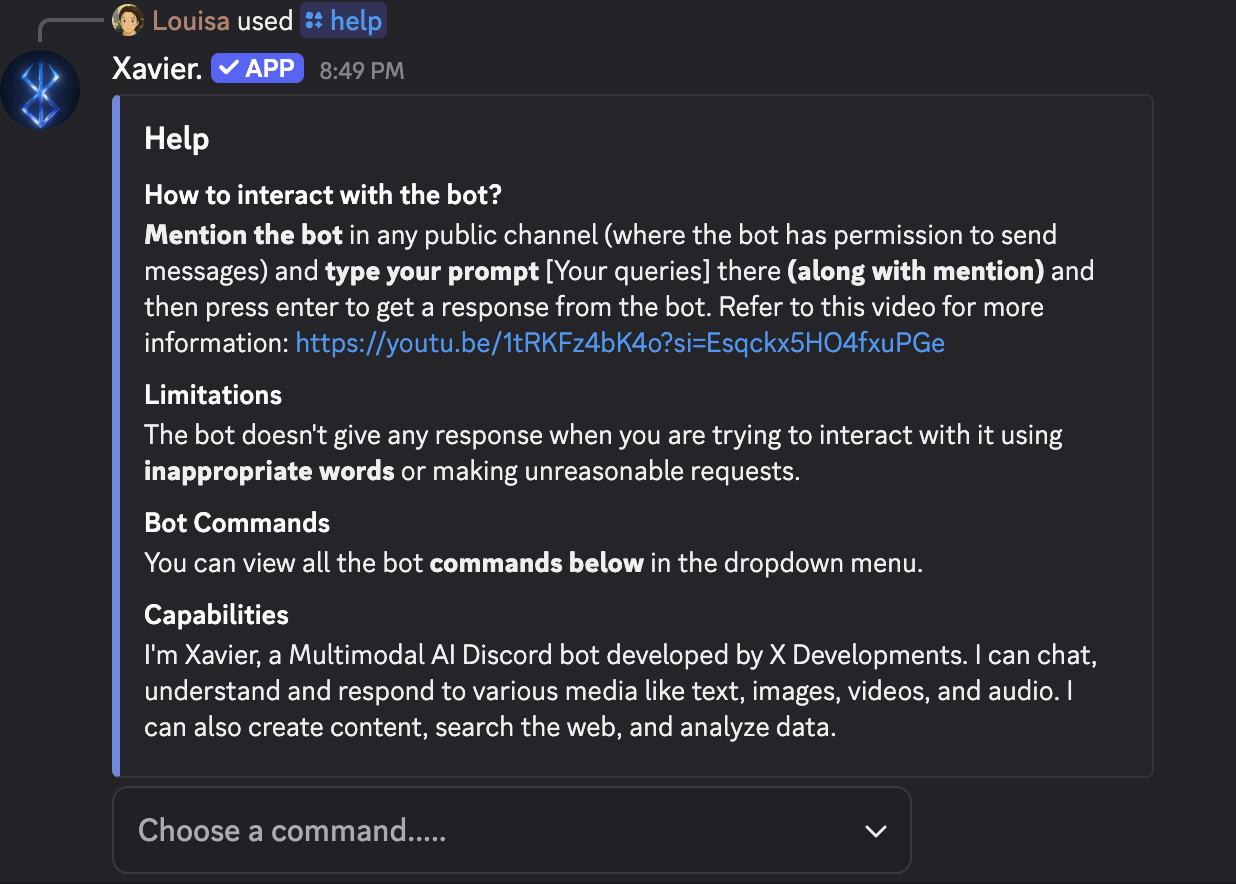Click the slash command icon beside help

click(314, 20)
